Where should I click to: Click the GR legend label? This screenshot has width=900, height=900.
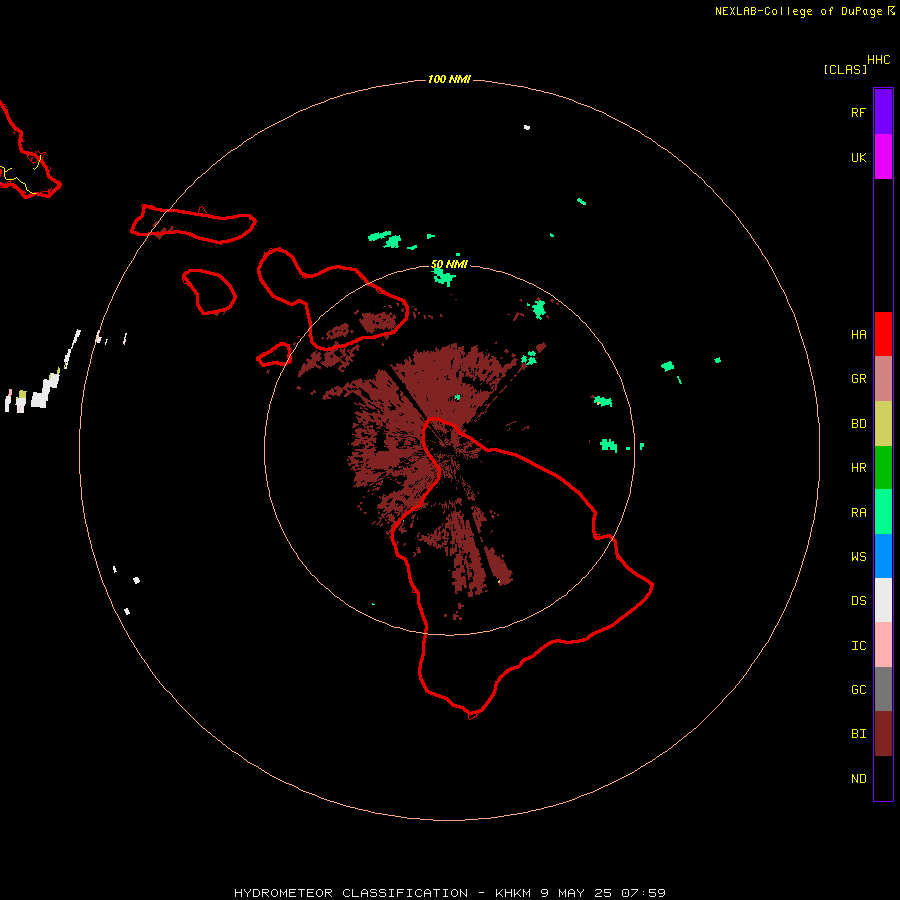858,379
